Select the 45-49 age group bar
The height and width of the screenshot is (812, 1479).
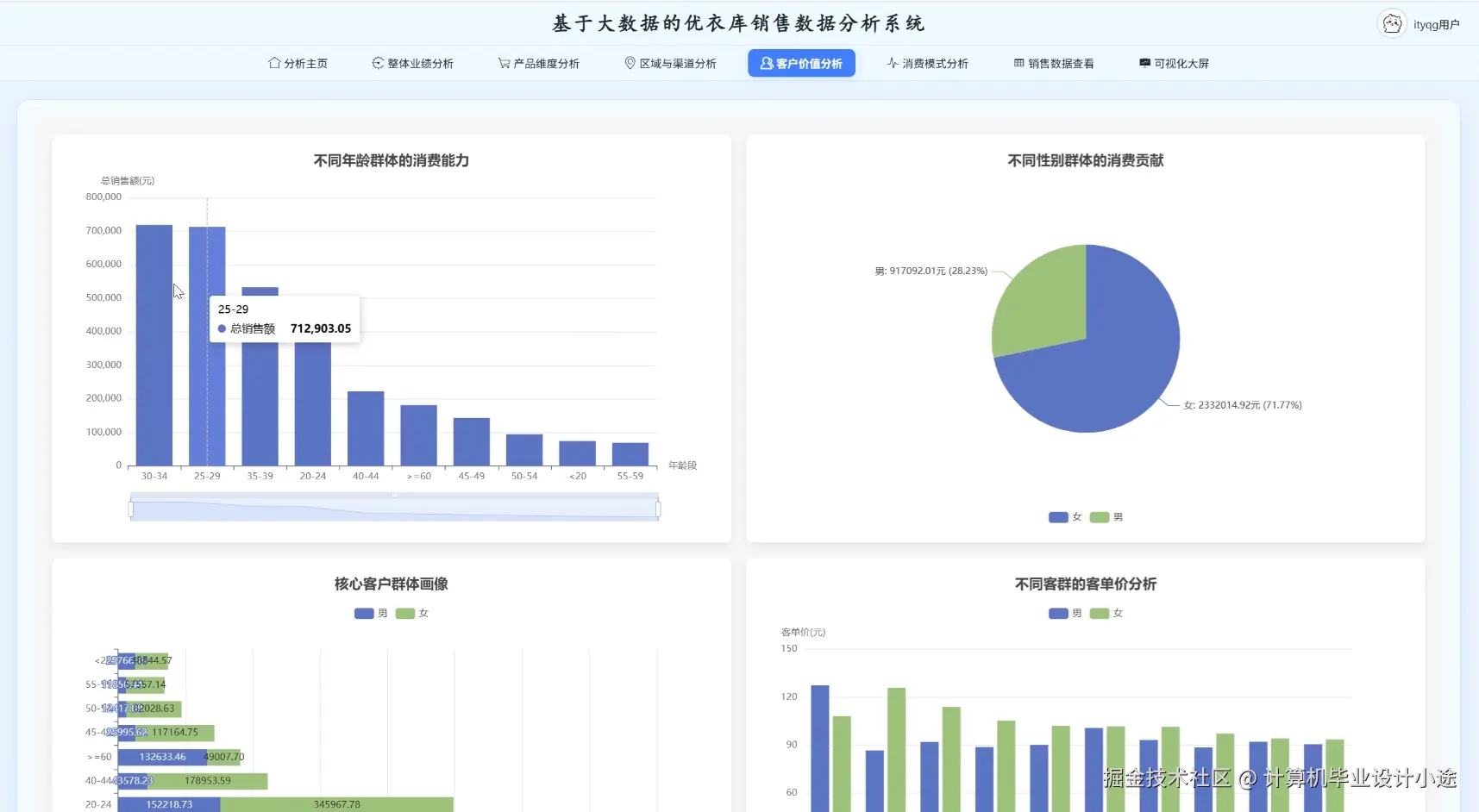click(472, 442)
